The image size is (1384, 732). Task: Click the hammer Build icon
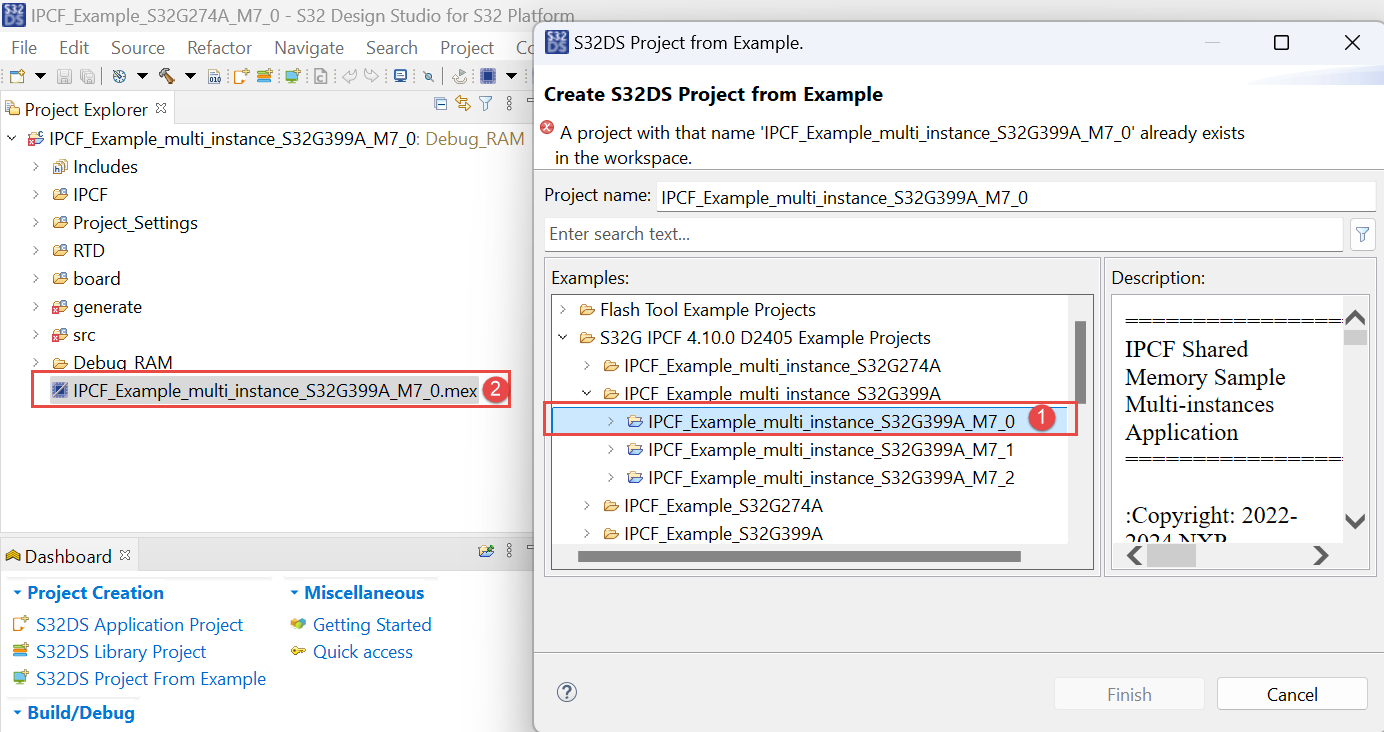tap(166, 76)
